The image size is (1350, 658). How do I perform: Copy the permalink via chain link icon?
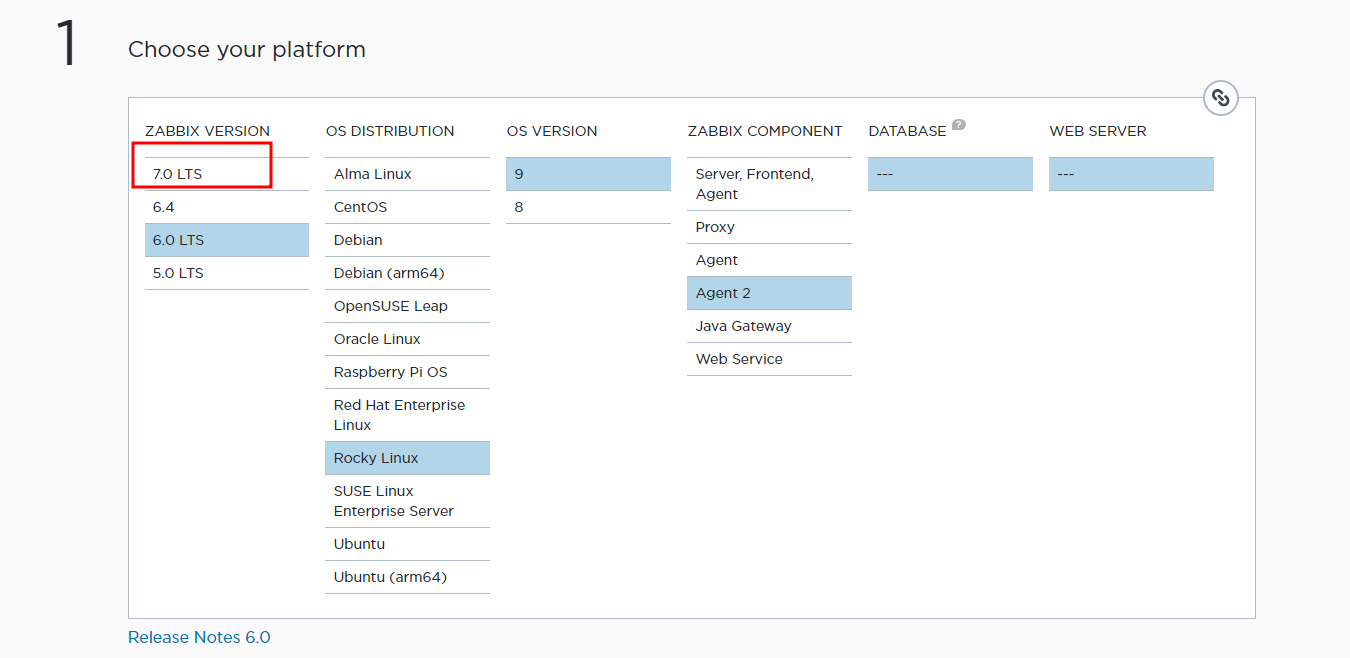1220,98
